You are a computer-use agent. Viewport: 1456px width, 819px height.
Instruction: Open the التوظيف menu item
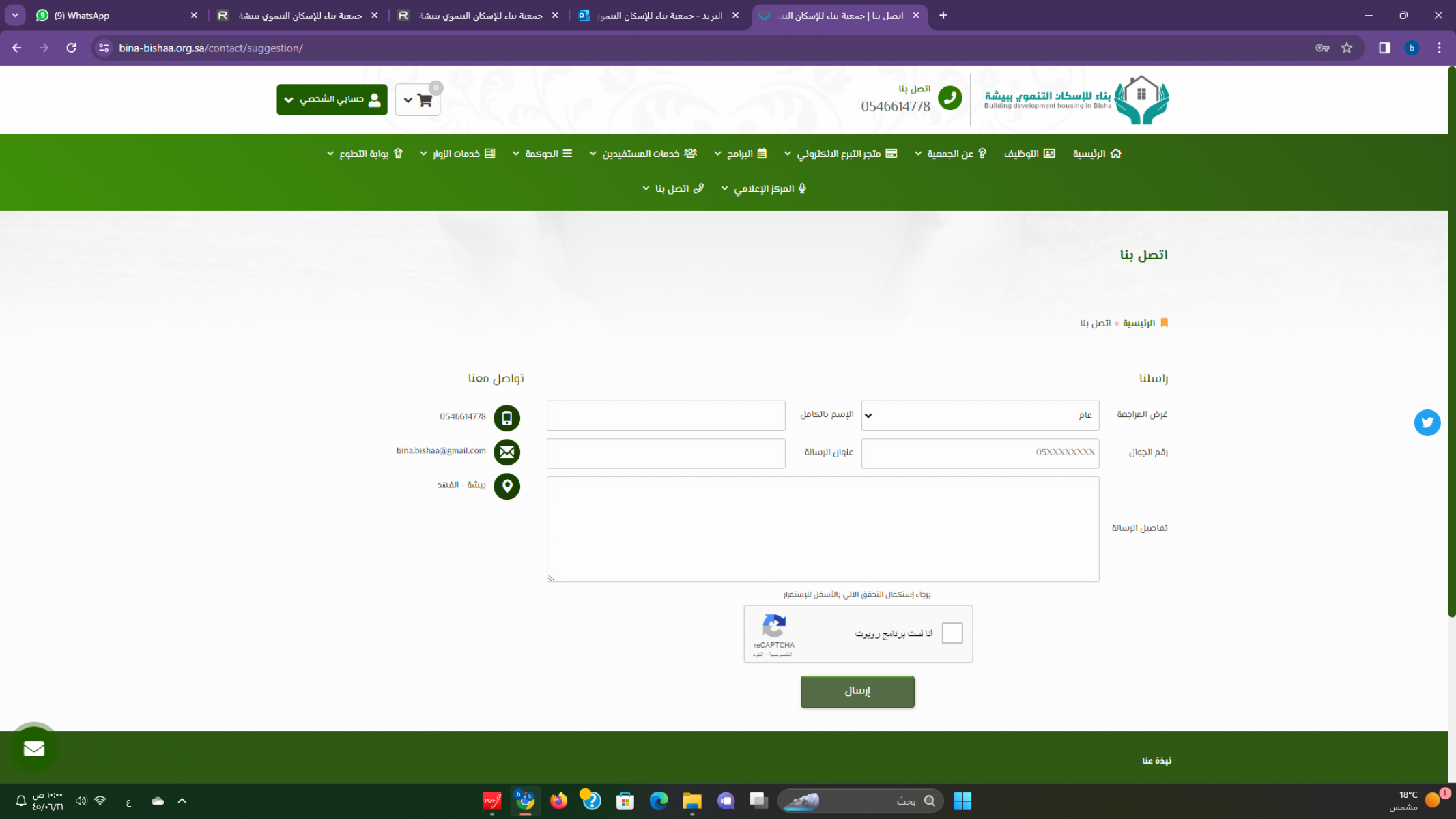[x=1029, y=154]
